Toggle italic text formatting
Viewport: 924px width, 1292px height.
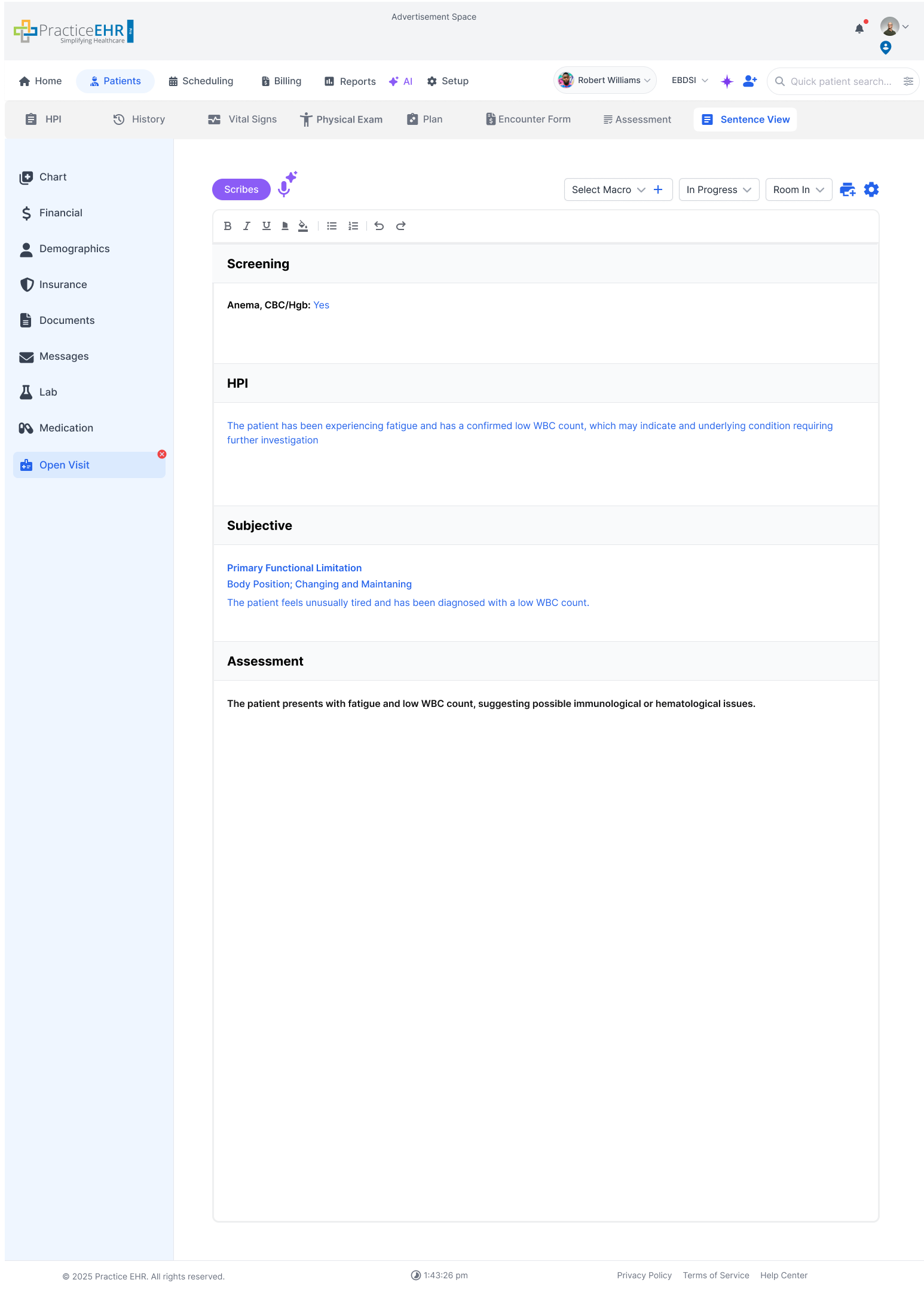[247, 226]
